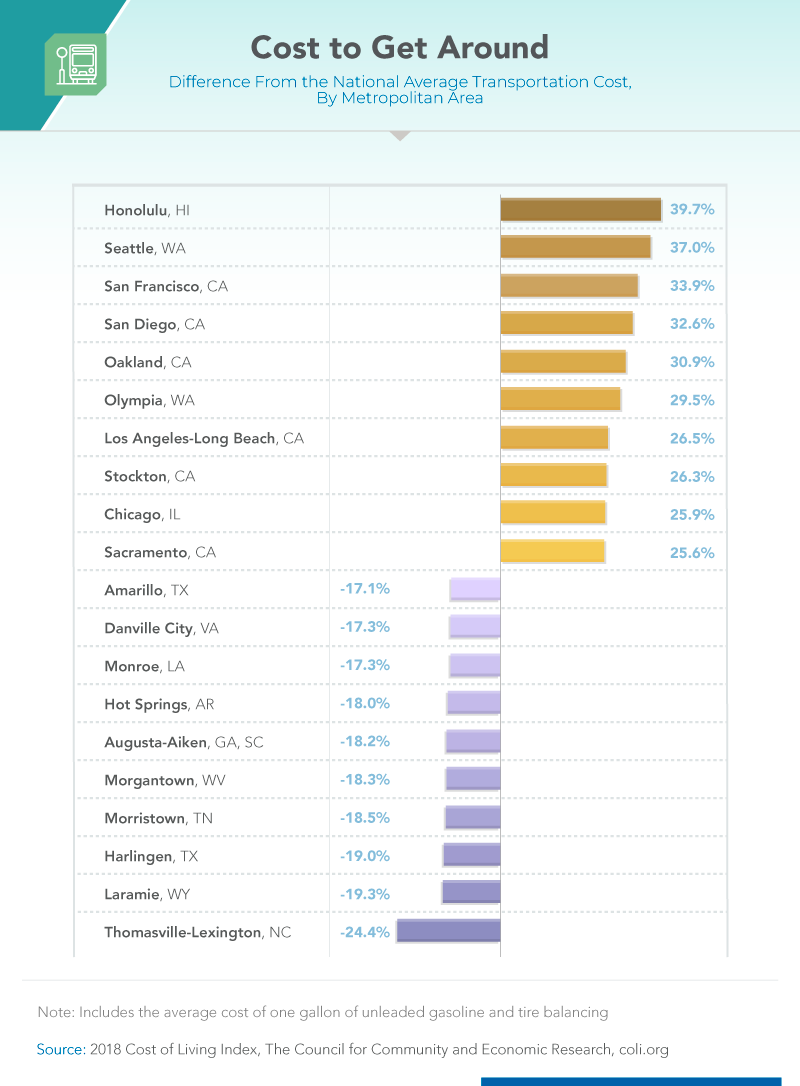800x1086 pixels.
Task: Click the bus stop icon in the header
Action: click(76, 64)
